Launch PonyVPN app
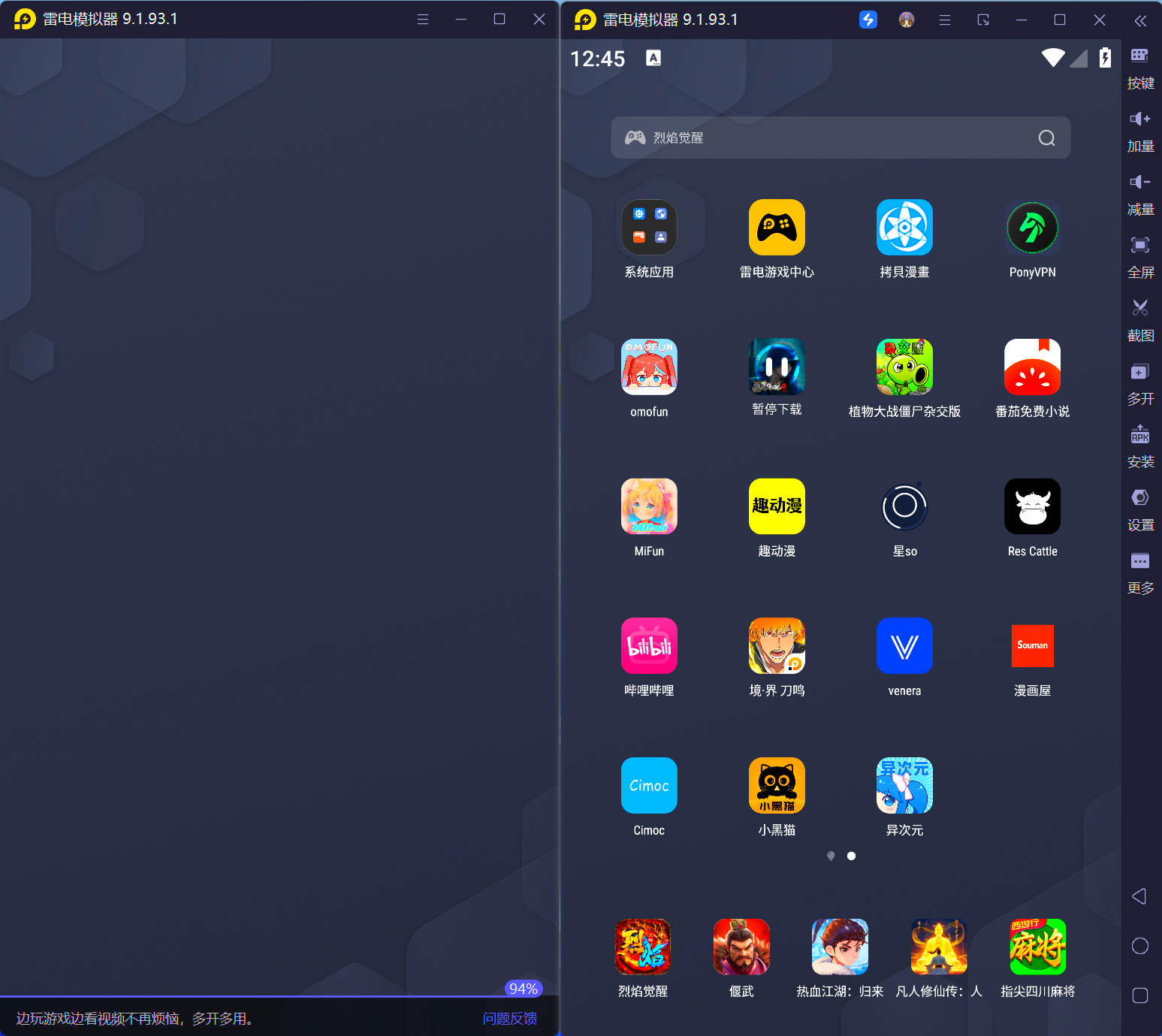Screen dimensions: 1162x1036 click(x=1032, y=228)
